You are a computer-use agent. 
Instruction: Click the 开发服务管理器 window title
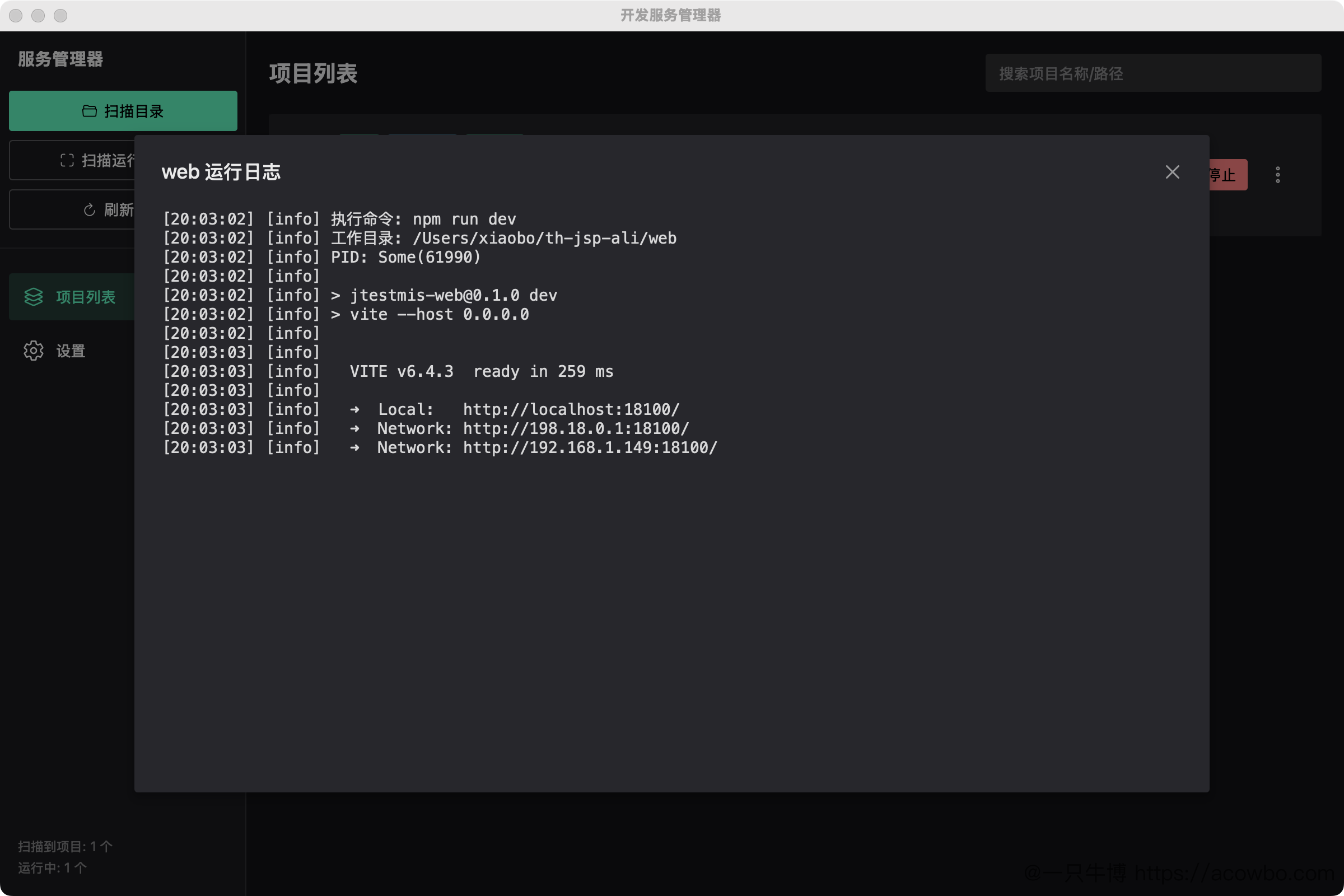pyautogui.click(x=671, y=16)
